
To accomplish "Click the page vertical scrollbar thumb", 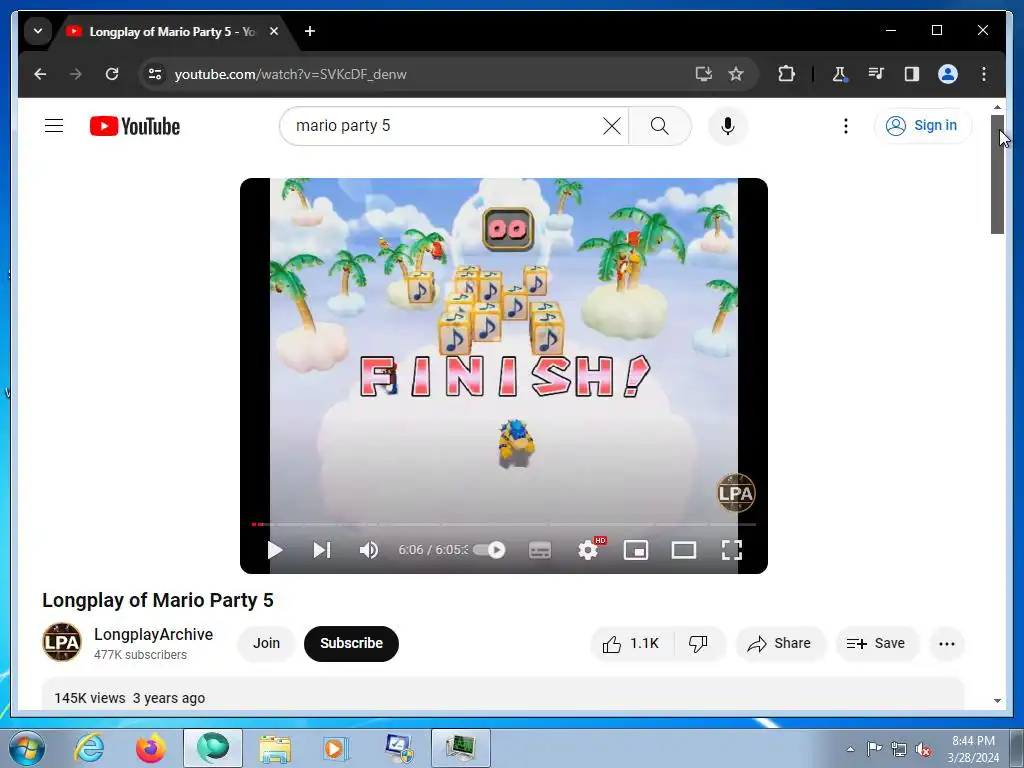I will click(997, 174).
